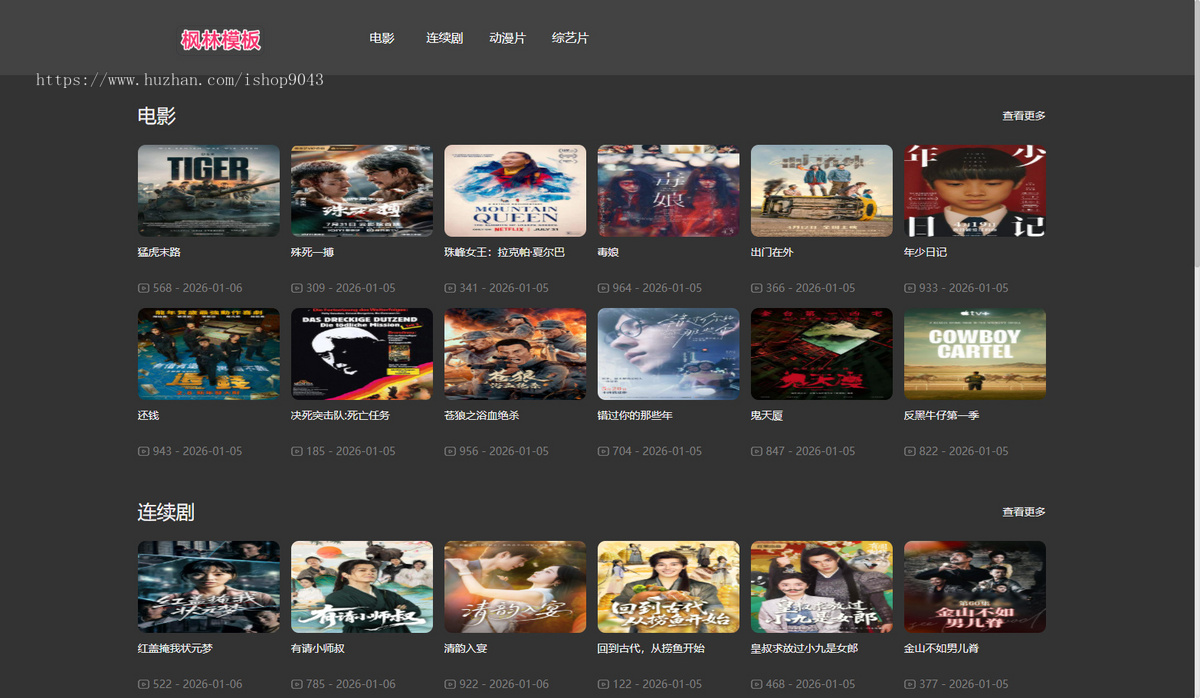Open the 鬼天厦 poster thumbnail
This screenshot has height=698, width=1200.
pos(822,354)
